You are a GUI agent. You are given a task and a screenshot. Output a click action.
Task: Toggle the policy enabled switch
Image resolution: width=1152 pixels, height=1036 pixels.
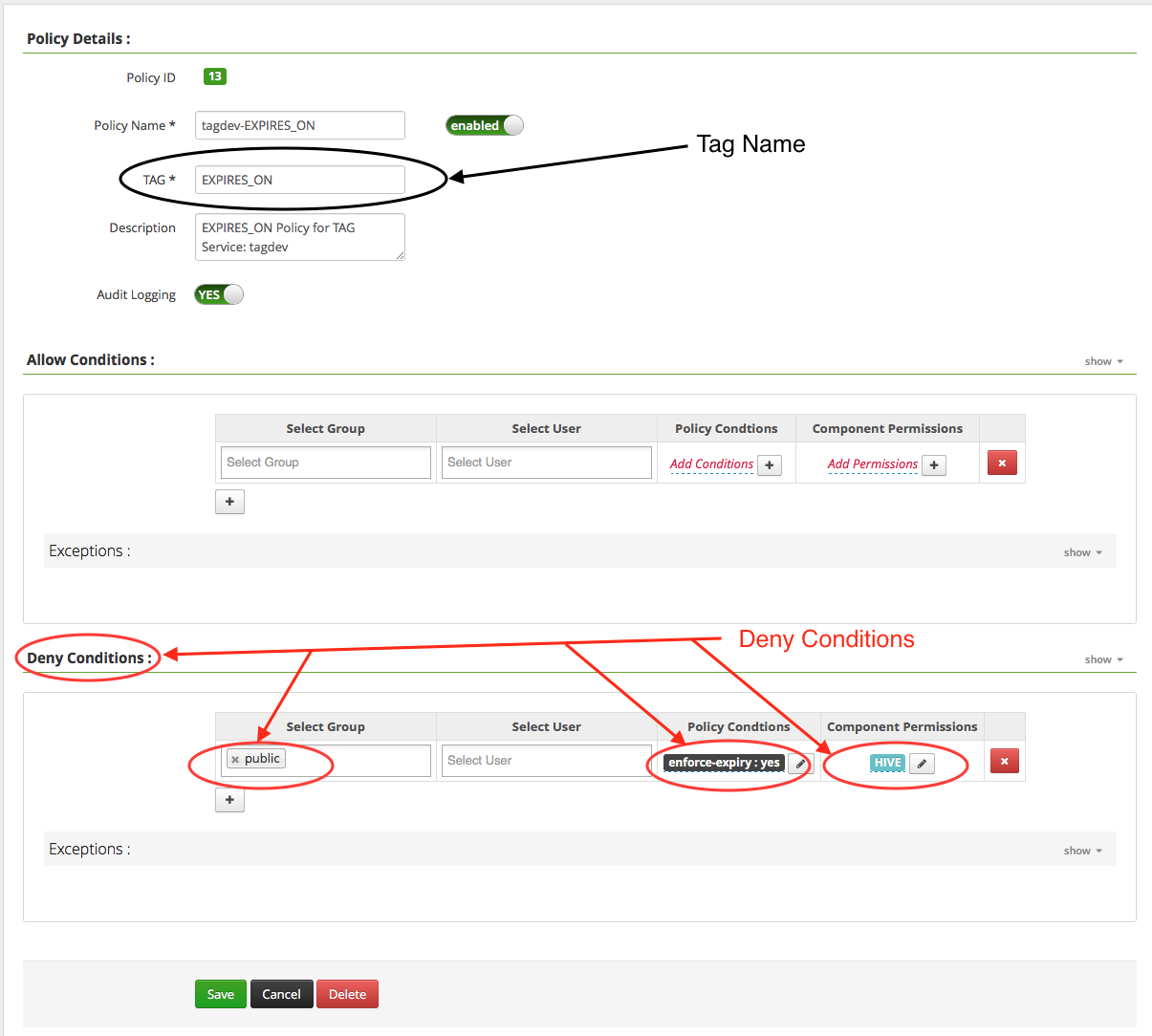[485, 125]
